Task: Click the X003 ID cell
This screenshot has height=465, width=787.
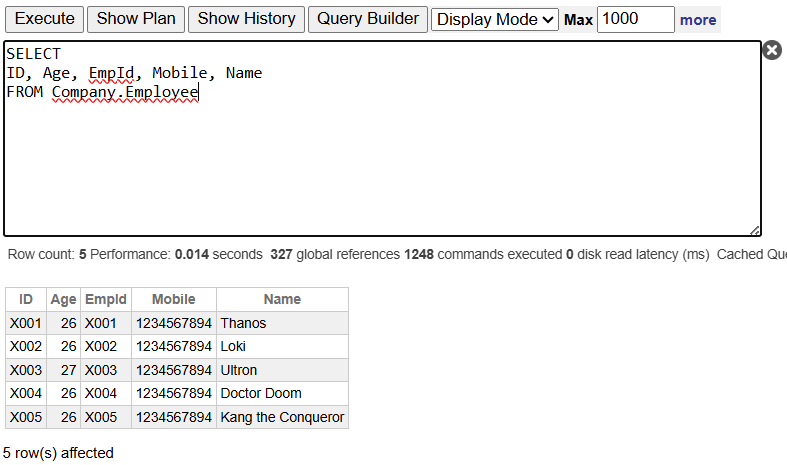Action: point(25,370)
